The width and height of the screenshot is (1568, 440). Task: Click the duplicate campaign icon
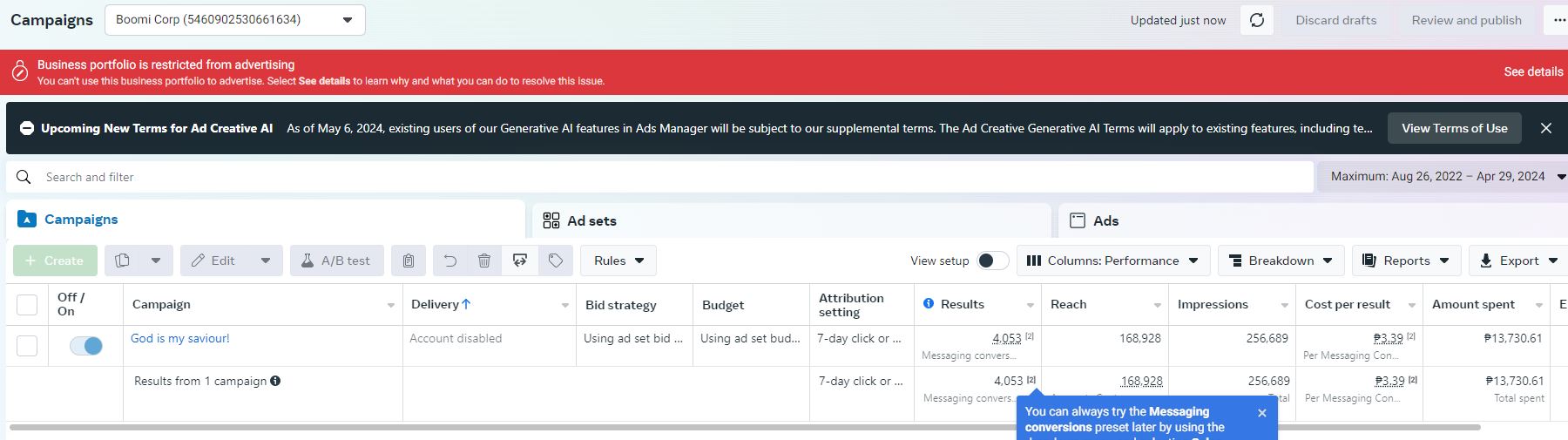123,261
